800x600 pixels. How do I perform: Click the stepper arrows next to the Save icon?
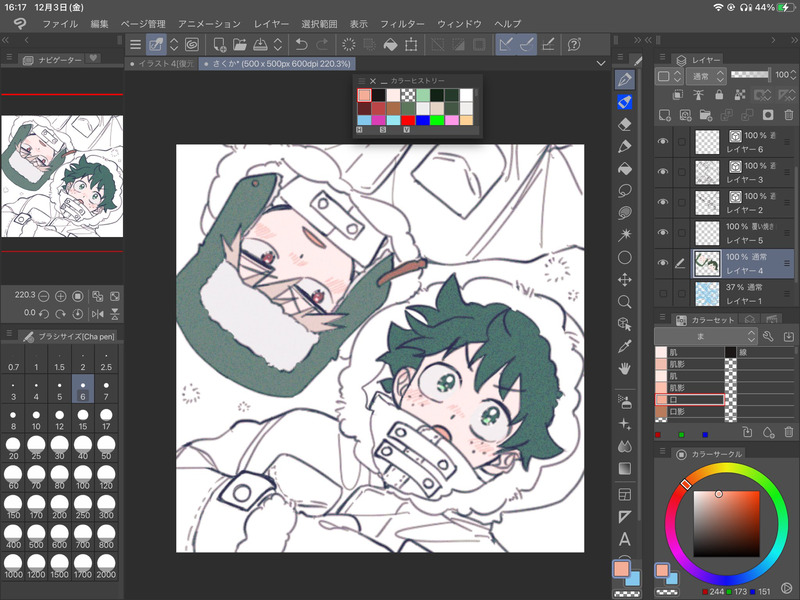click(278, 45)
